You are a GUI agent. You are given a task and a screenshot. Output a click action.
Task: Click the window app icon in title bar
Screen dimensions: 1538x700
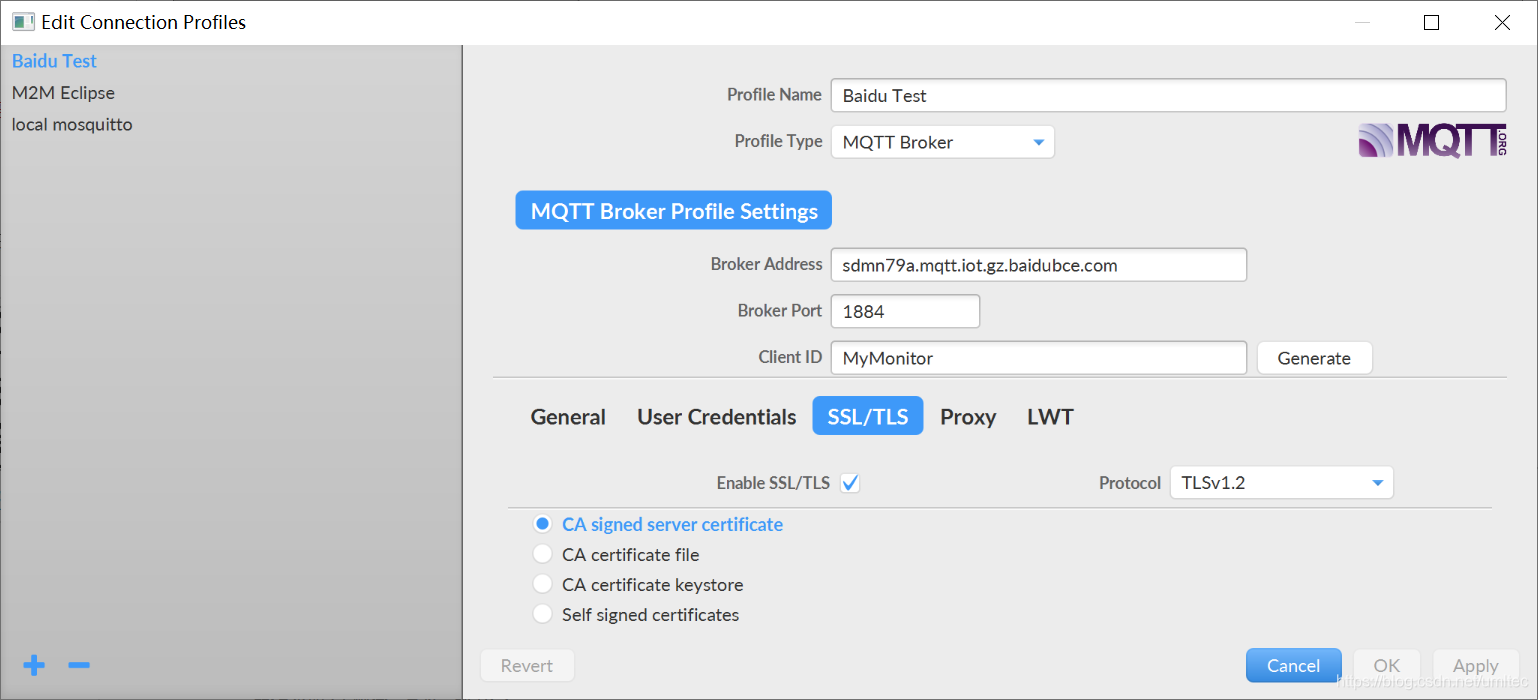coord(22,21)
